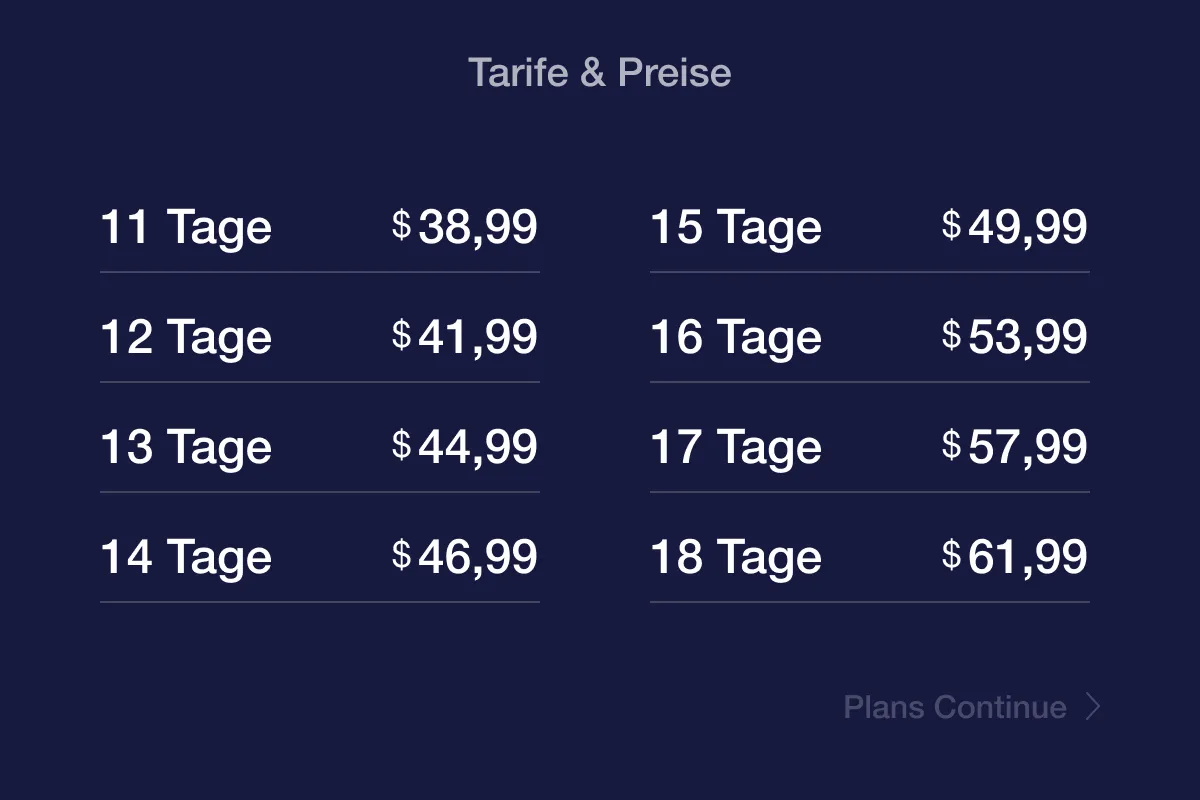Click the $49,99 price

(x=1016, y=227)
